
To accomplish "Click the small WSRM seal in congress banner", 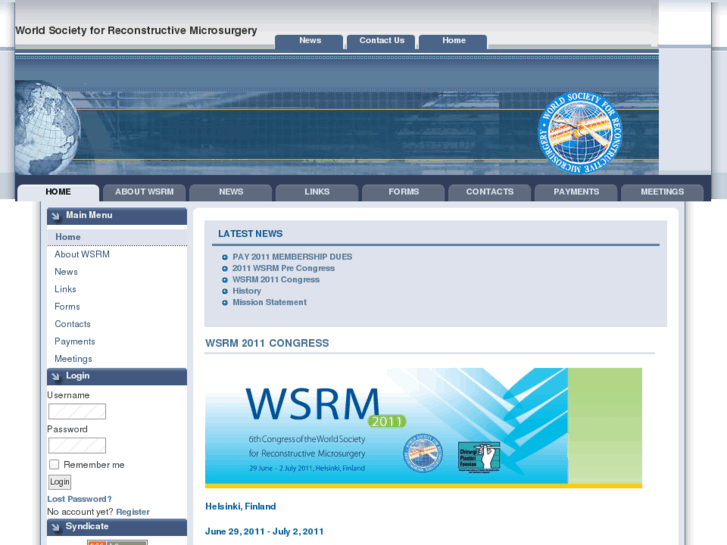I will pyautogui.click(x=422, y=453).
